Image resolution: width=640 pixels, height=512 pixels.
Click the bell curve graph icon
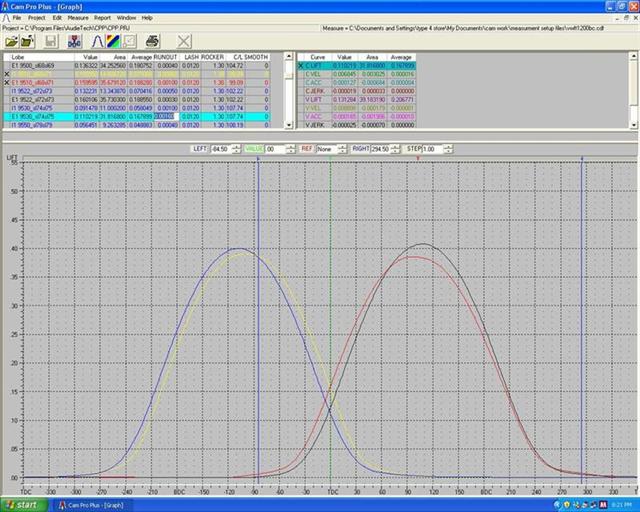tap(99, 41)
